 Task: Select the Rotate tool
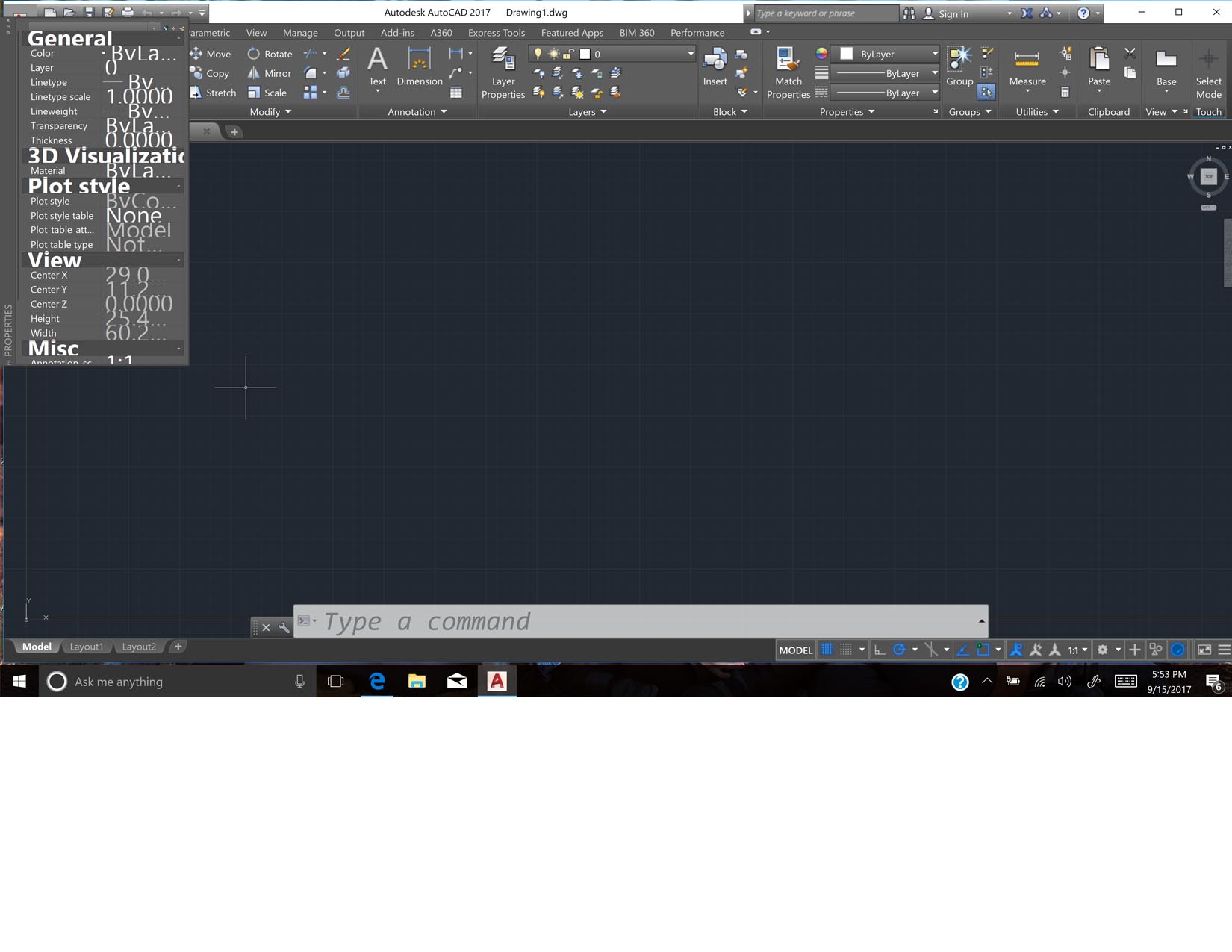pyautogui.click(x=270, y=54)
